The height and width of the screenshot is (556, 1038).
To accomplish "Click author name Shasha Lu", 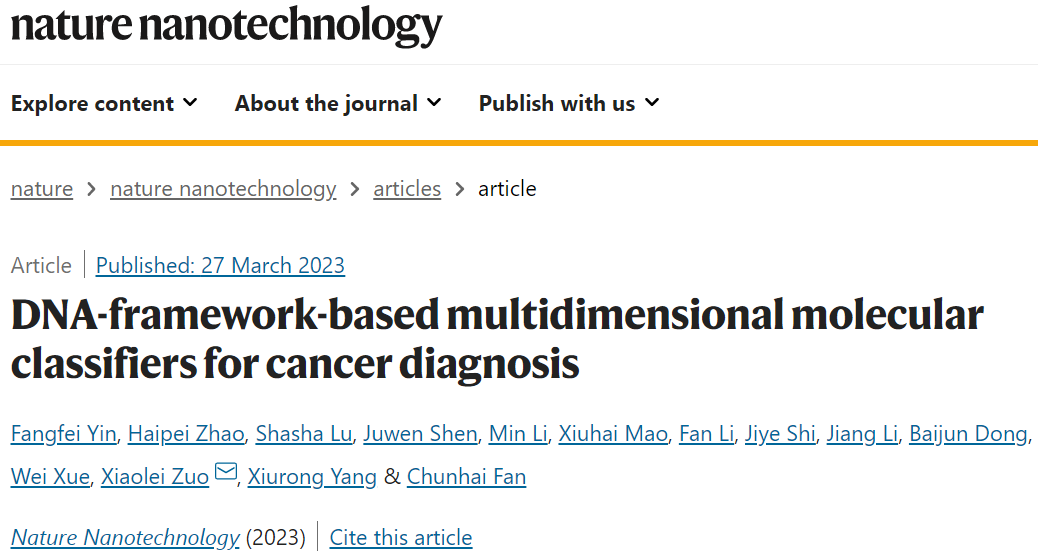I will coord(303,434).
